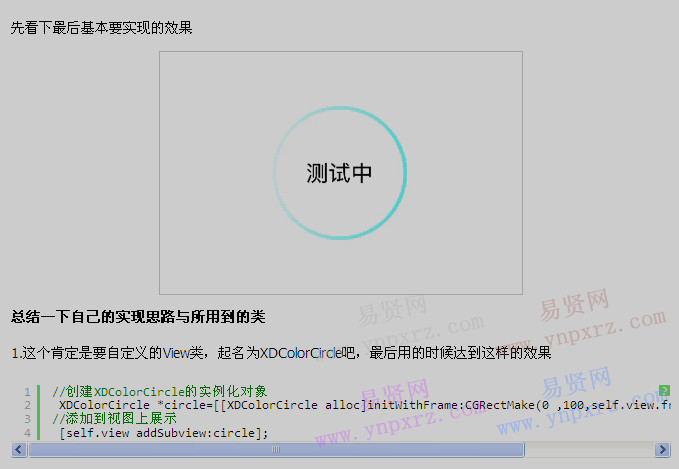The width and height of the screenshot is (679, 469).
Task: Click the code block right scroll arrow
Action: click(662, 450)
